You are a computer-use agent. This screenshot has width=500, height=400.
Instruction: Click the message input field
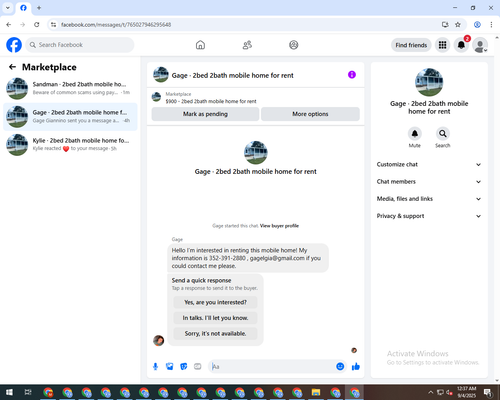click(x=272, y=367)
